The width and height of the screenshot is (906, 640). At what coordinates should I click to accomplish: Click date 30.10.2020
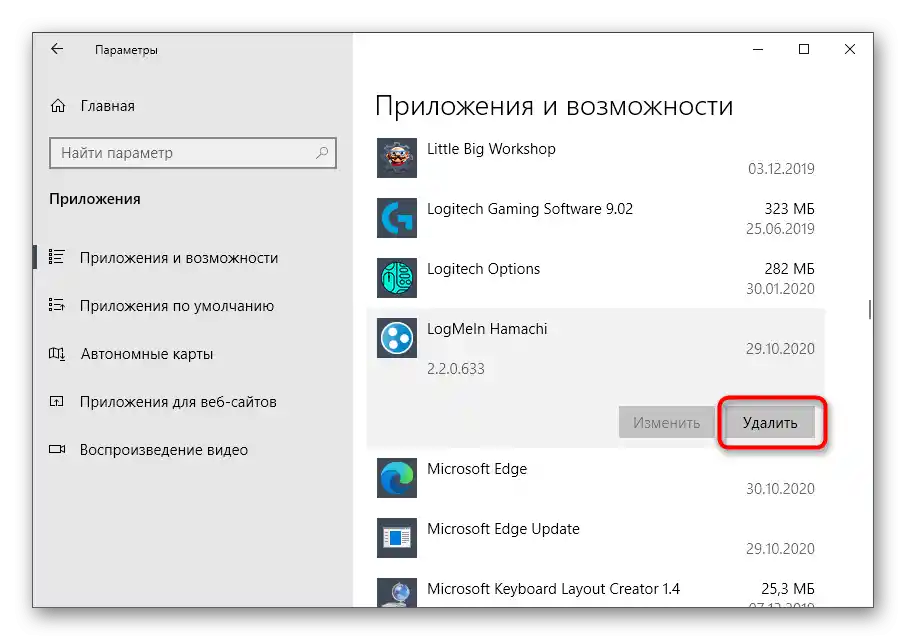(780, 489)
